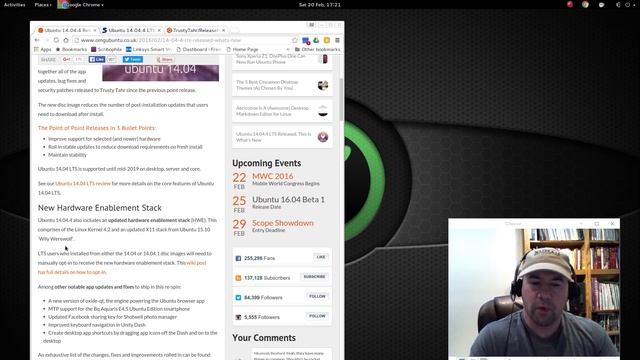Expand the bookmarks bar overflow chevron
640x360 pixels.
[288, 49]
